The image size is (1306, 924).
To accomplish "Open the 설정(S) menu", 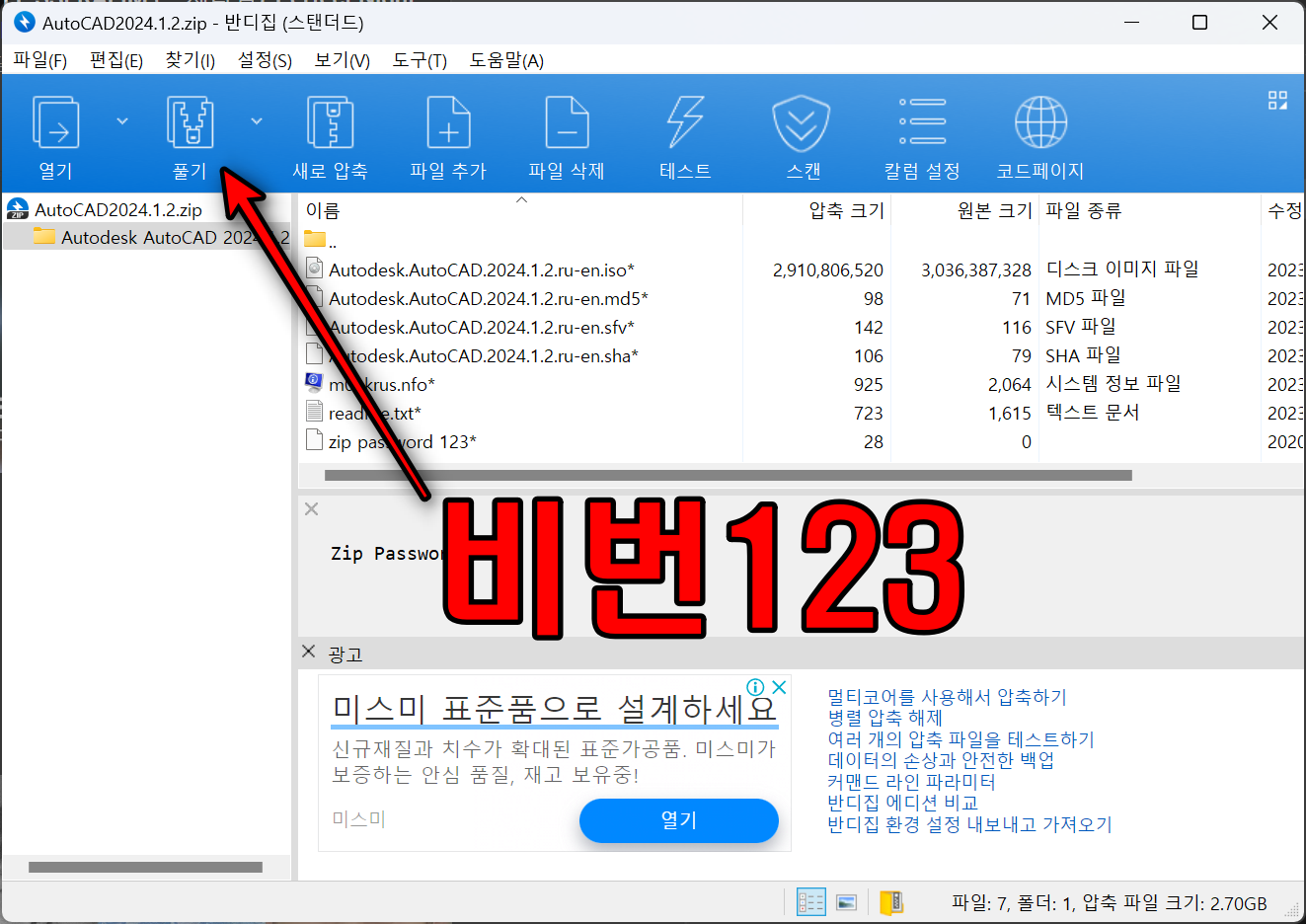I will click(x=265, y=60).
